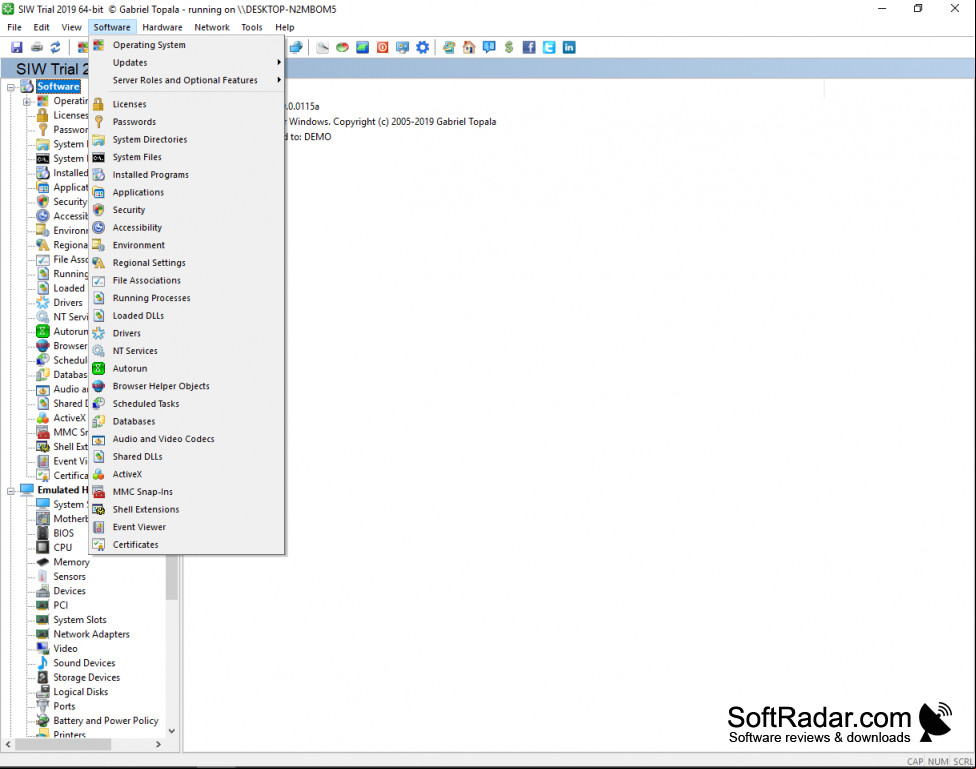The width and height of the screenshot is (976, 769).
Task: Open the Edit menu
Action: 41,27
